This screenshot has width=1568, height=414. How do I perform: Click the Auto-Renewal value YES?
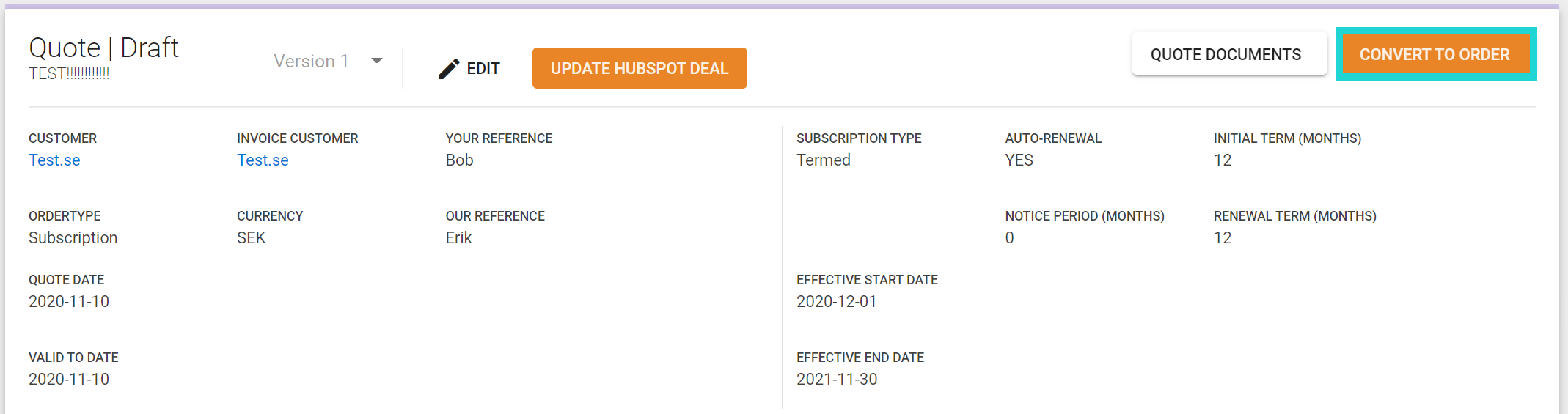1019,160
